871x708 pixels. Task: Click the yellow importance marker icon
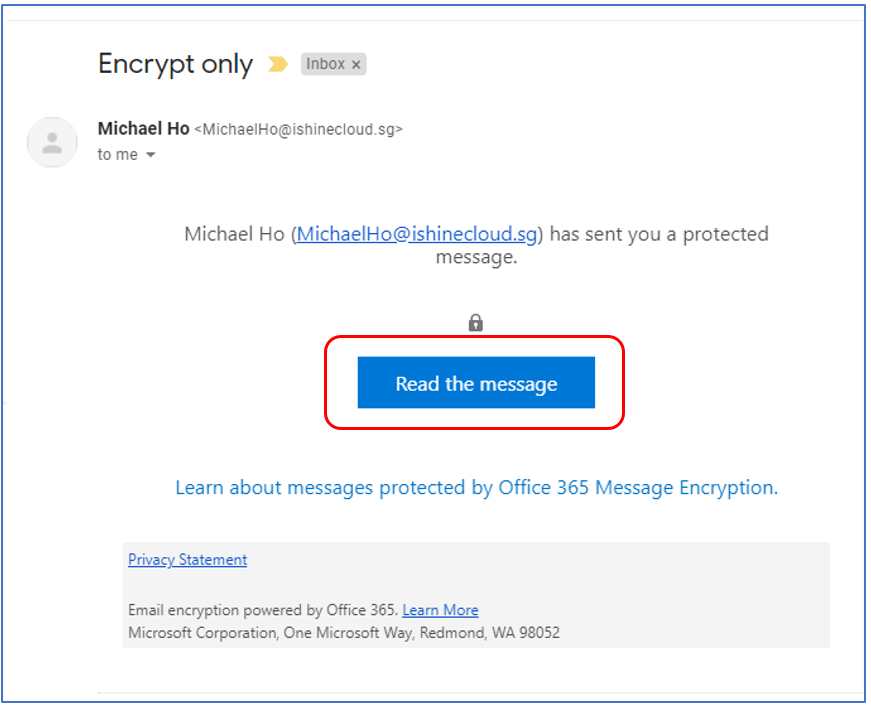tap(278, 64)
